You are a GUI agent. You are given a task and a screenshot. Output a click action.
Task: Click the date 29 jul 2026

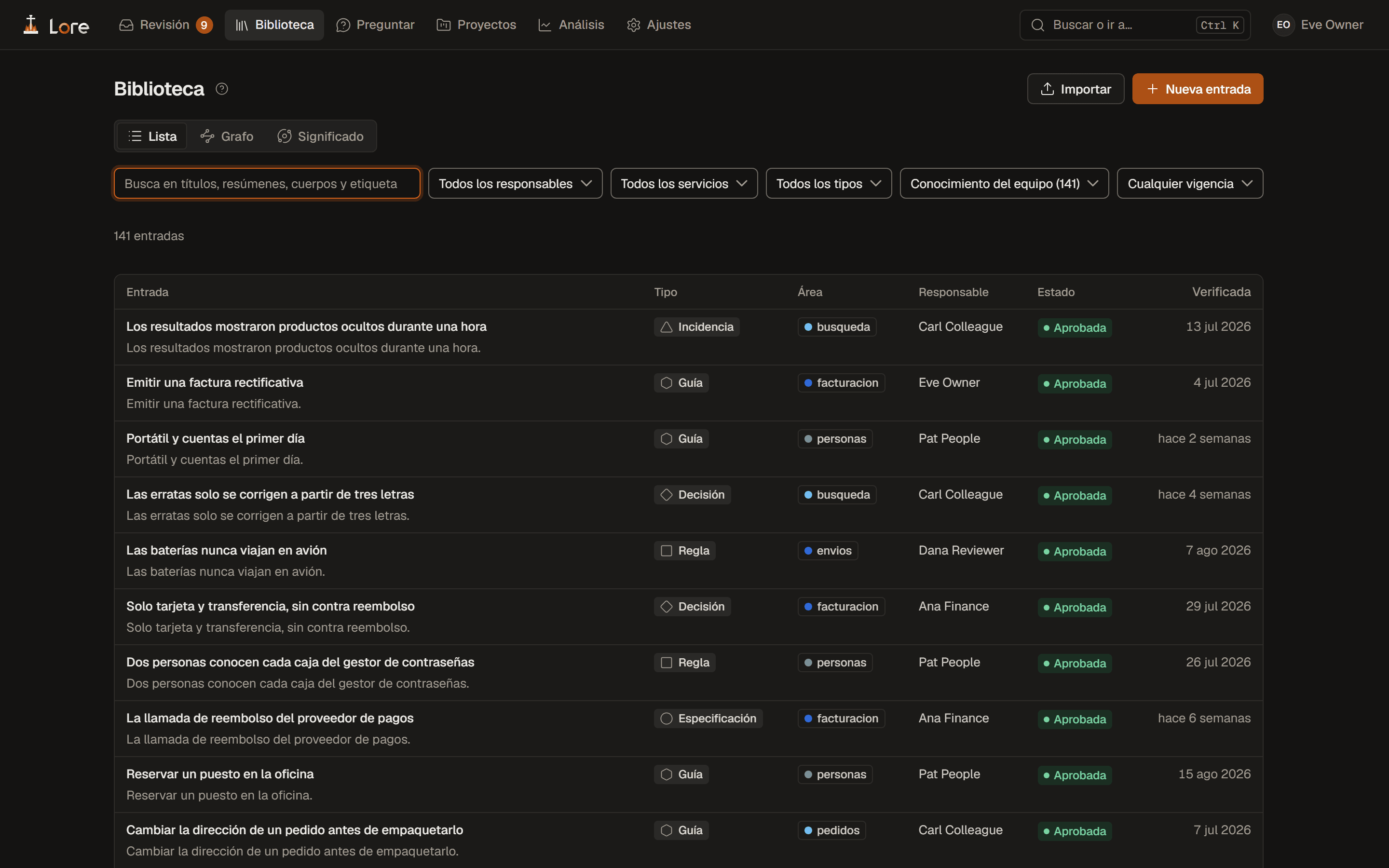click(x=1218, y=607)
